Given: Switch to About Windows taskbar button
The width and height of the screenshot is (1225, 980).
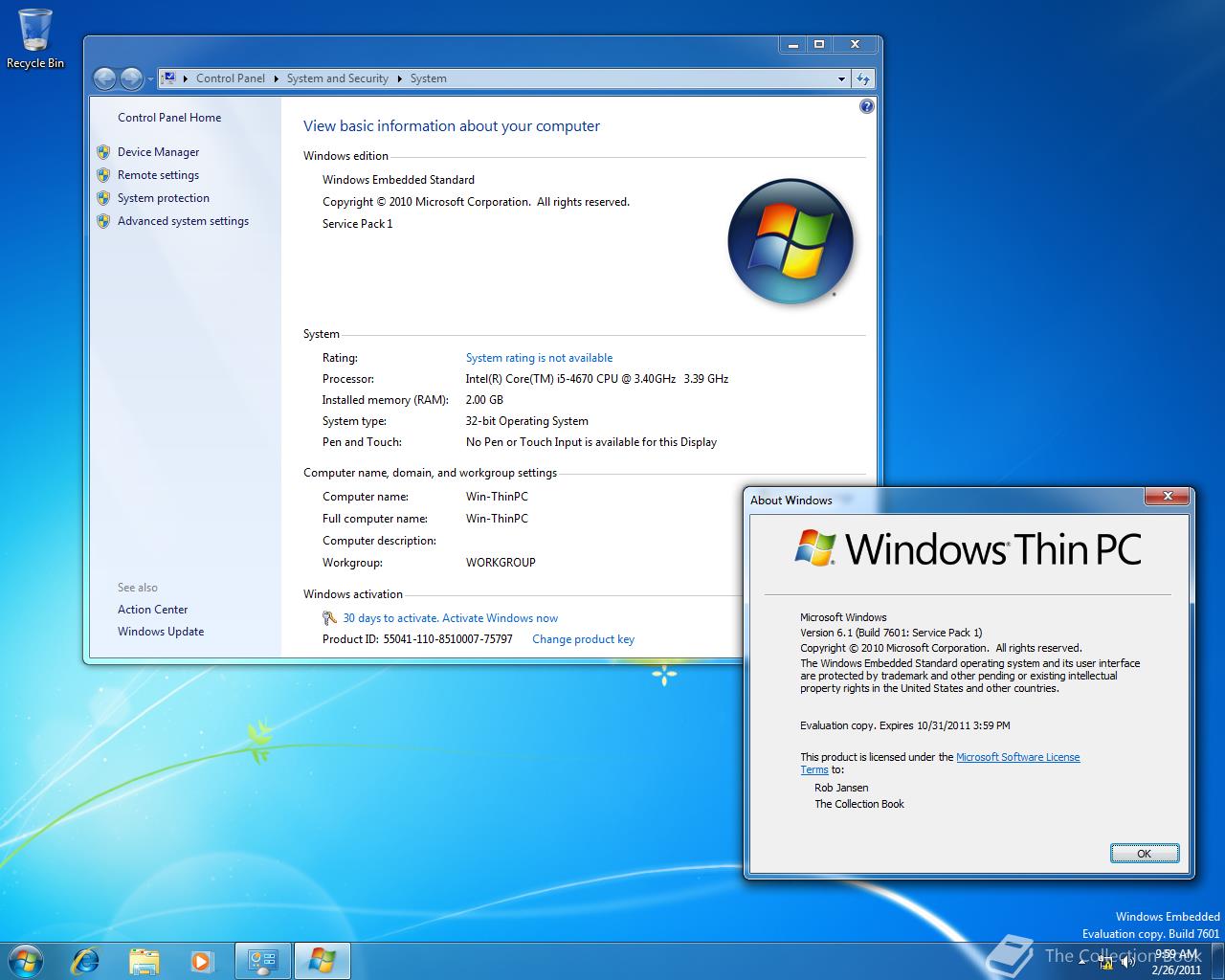Looking at the screenshot, I should [x=322, y=961].
